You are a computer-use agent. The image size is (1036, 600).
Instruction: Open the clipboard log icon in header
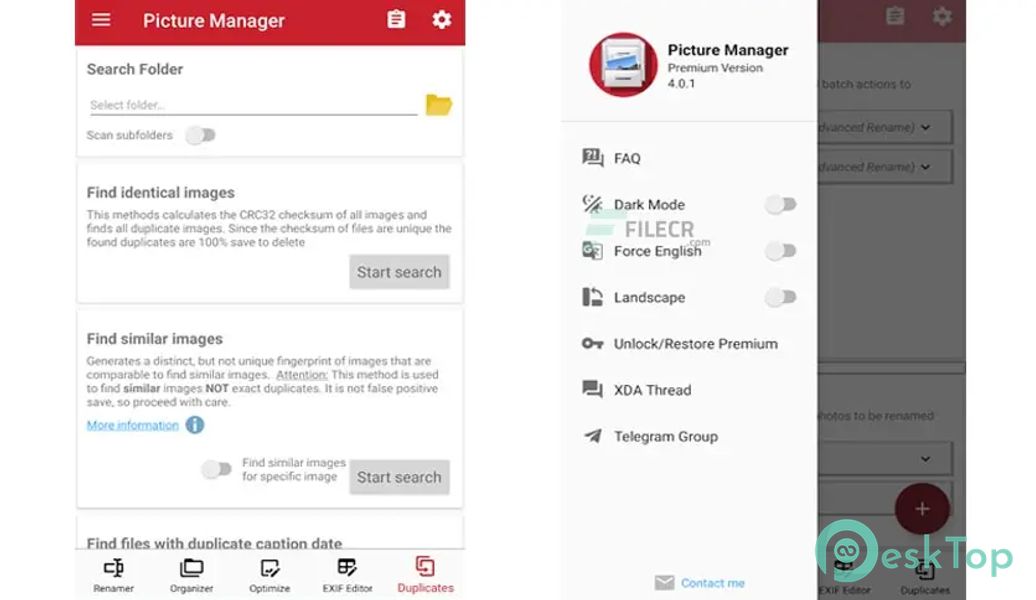click(396, 20)
